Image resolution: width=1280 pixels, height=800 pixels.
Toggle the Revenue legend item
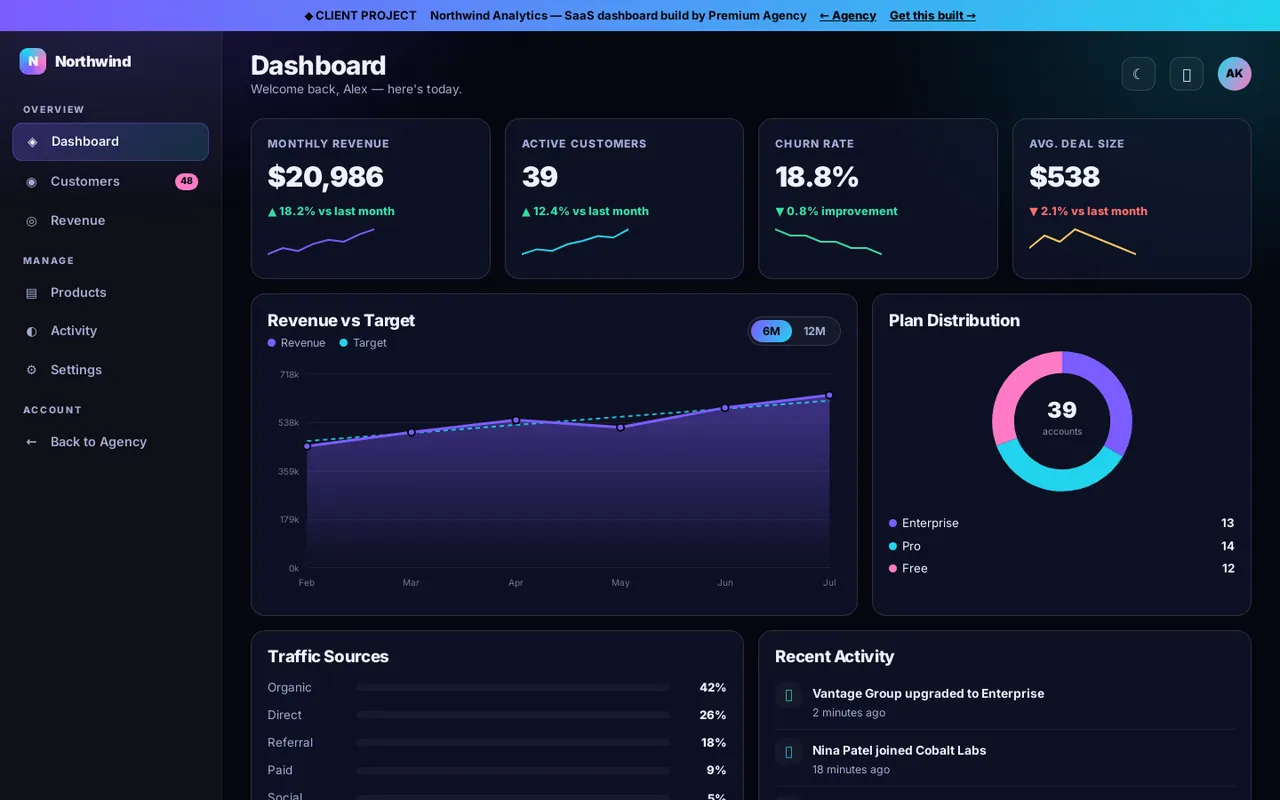pos(296,343)
